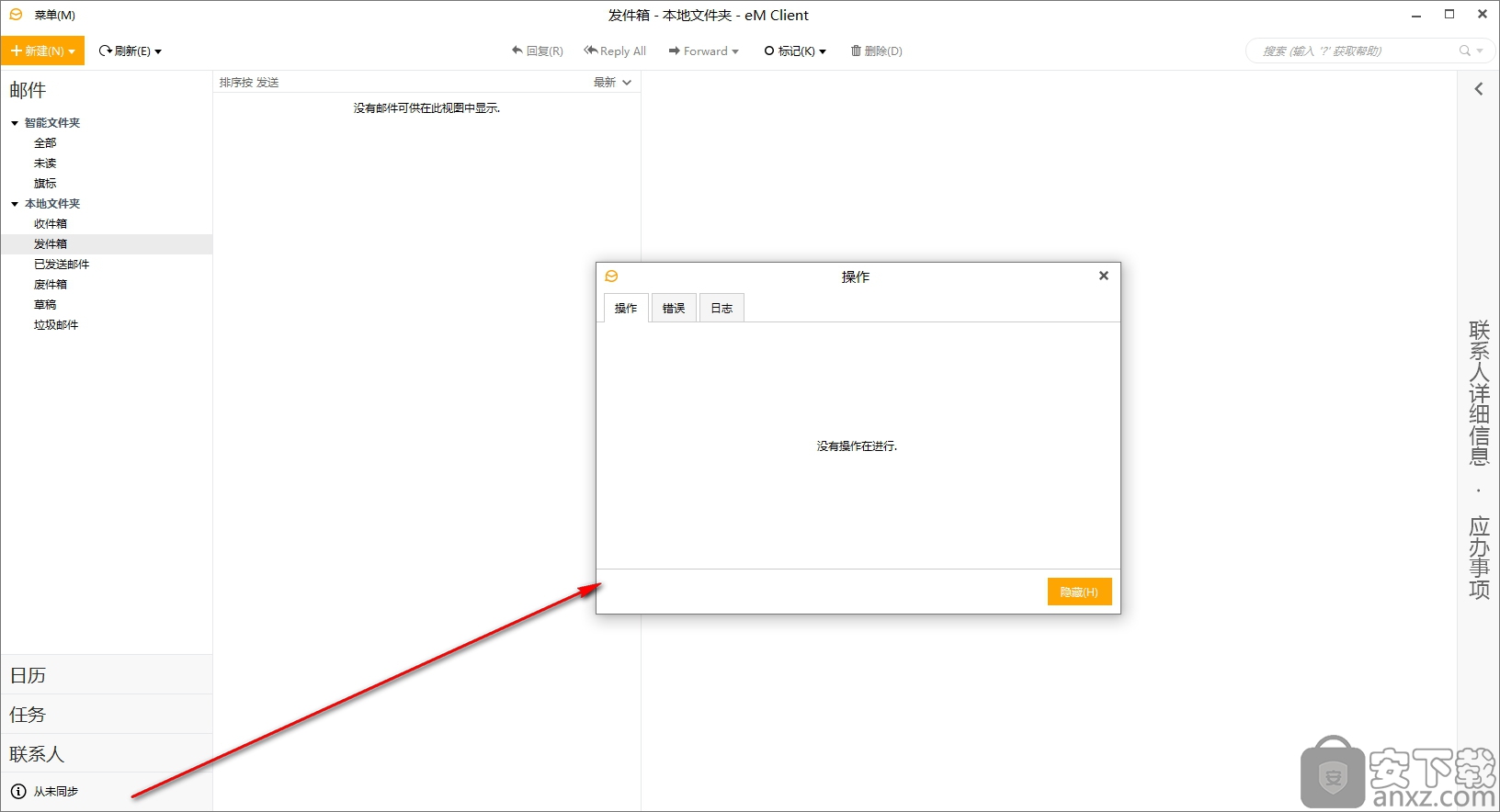Switch to the 日历 calendar section

[x=107, y=675]
